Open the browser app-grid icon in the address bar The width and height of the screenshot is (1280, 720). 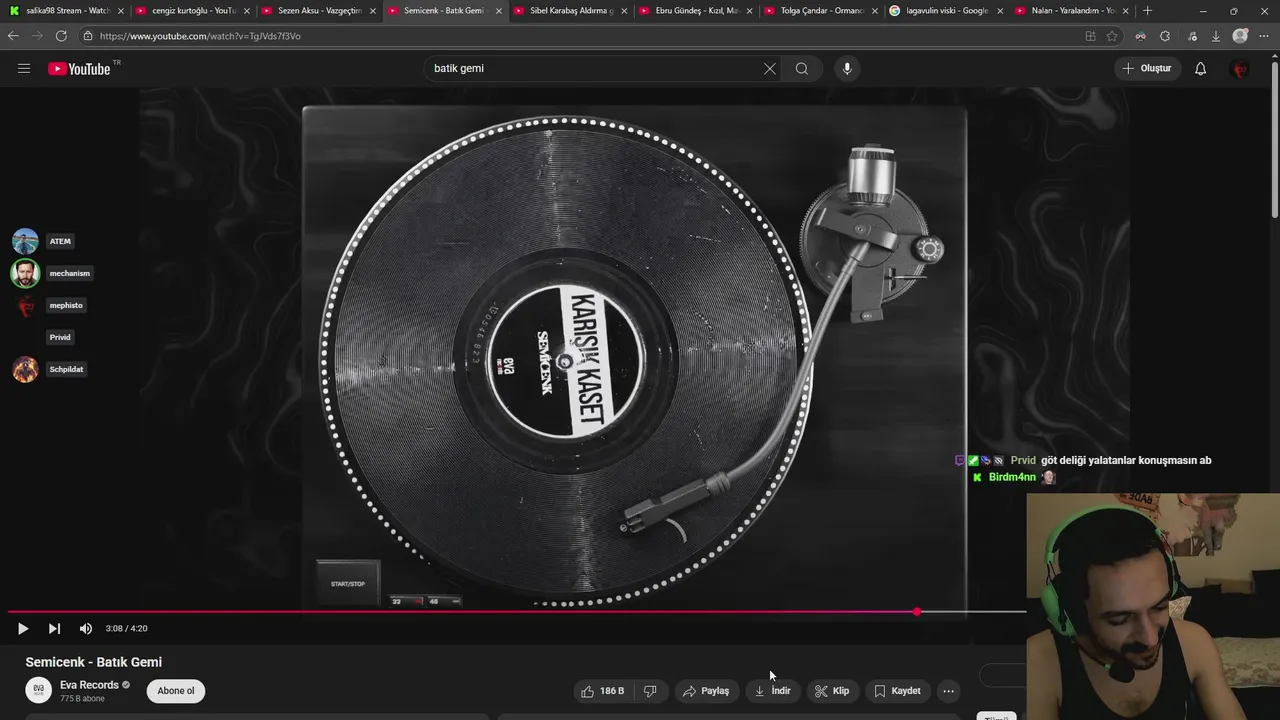[1090, 36]
